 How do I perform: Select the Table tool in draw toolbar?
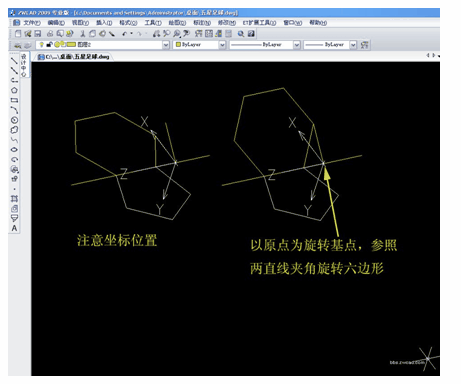pyautogui.click(x=14, y=219)
